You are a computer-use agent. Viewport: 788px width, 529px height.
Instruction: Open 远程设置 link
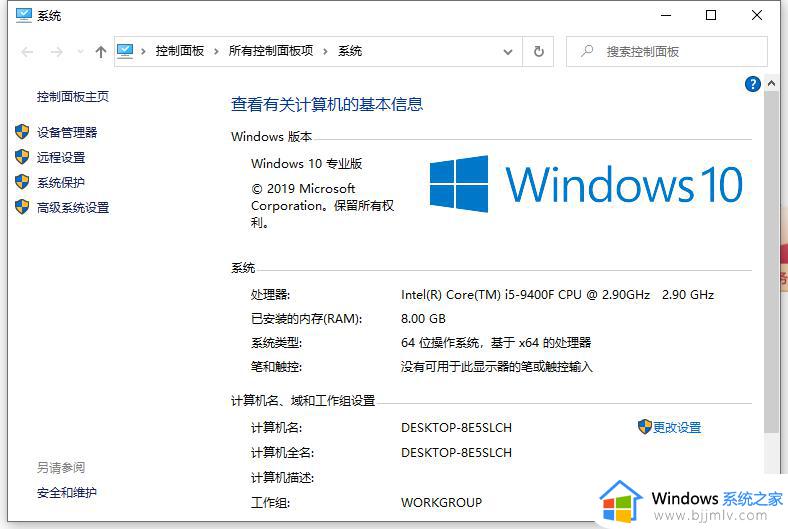click(61, 157)
